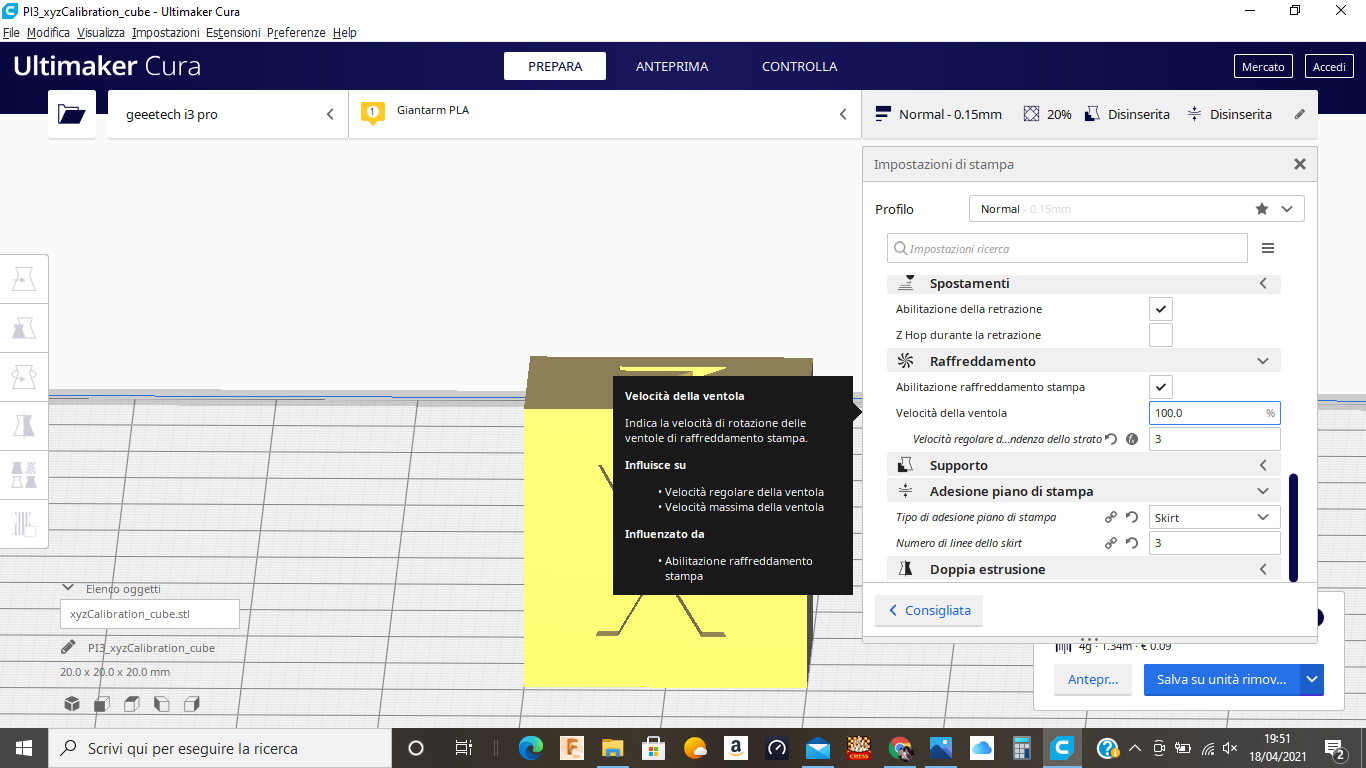Reset the skirt line count value
The width and height of the screenshot is (1366, 768).
click(1132, 543)
